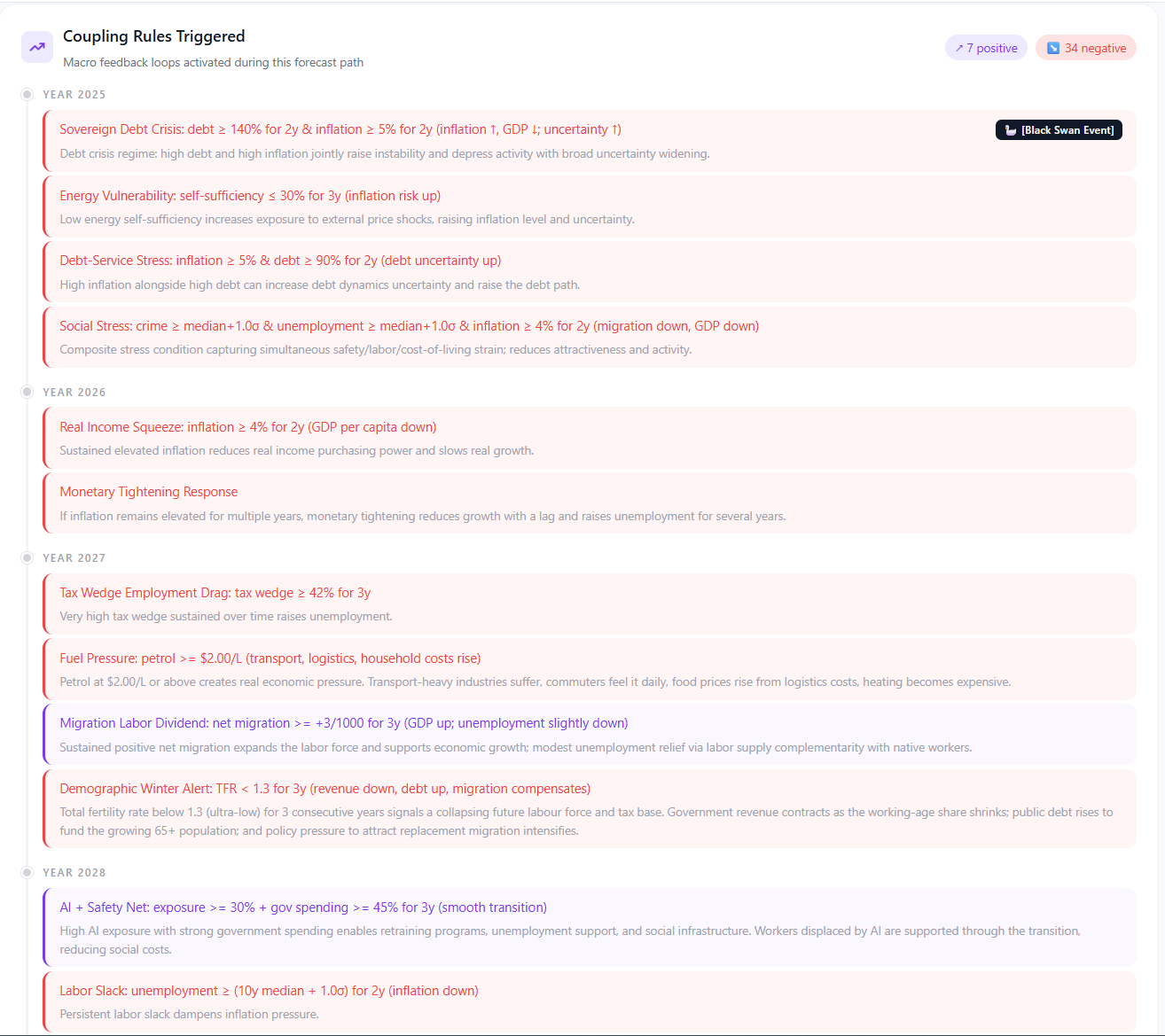Select the Year 2025 timeline node
This screenshot has height=1036, width=1165.
point(27,94)
